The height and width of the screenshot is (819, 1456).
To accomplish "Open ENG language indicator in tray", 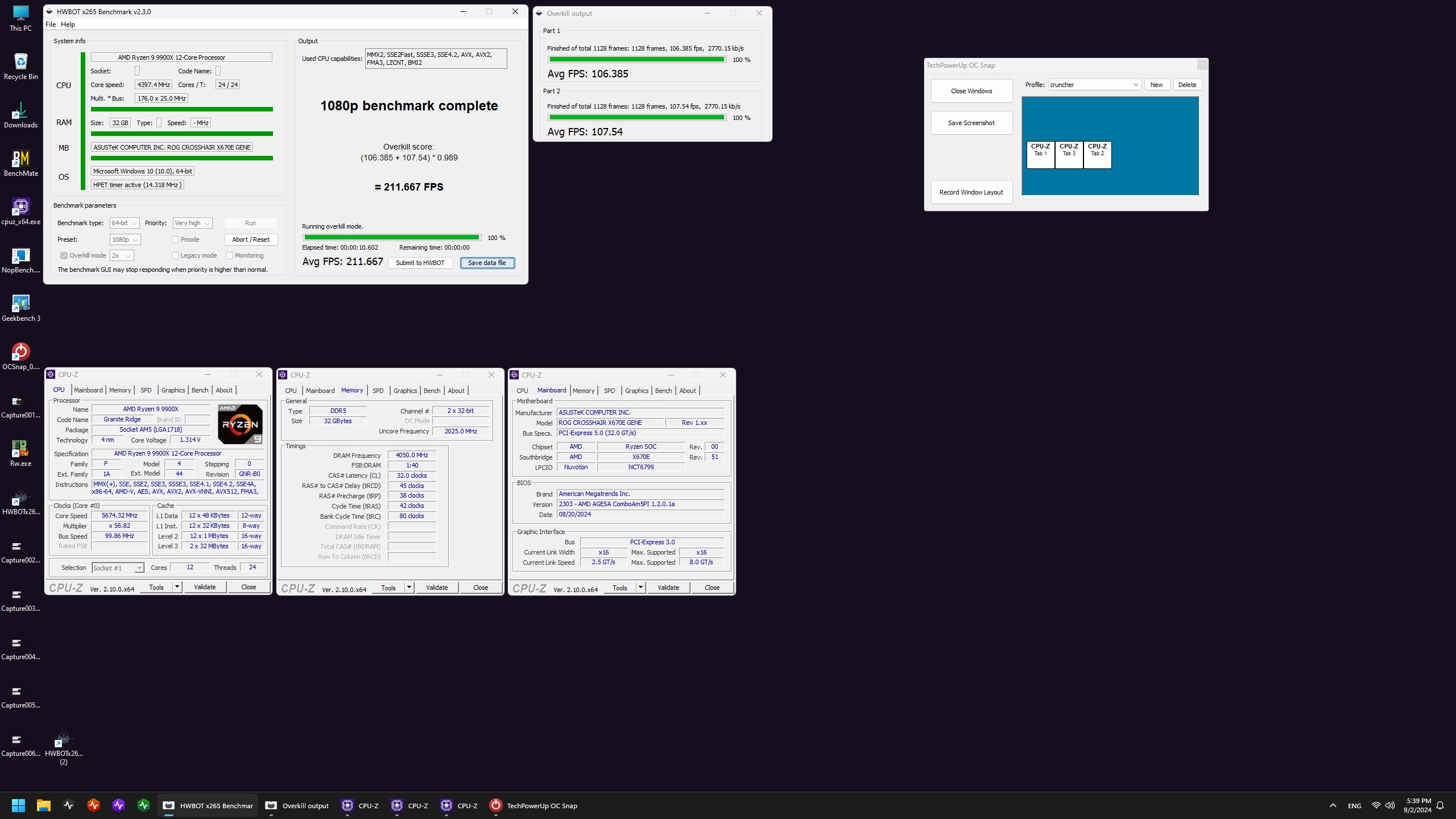I will tap(1354, 806).
